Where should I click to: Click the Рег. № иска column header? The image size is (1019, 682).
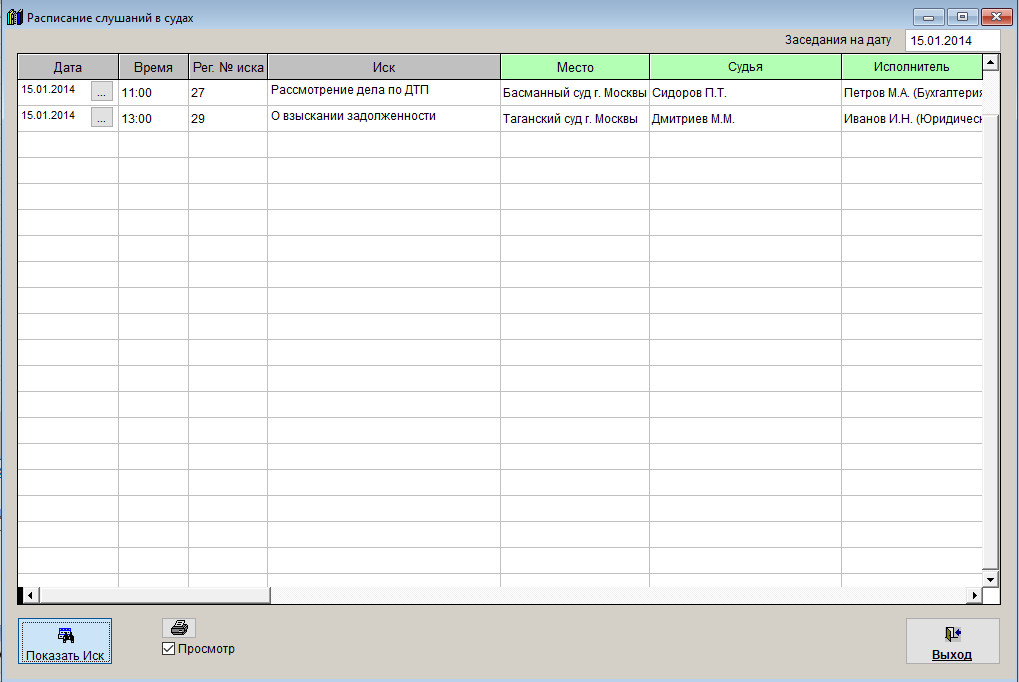point(228,67)
